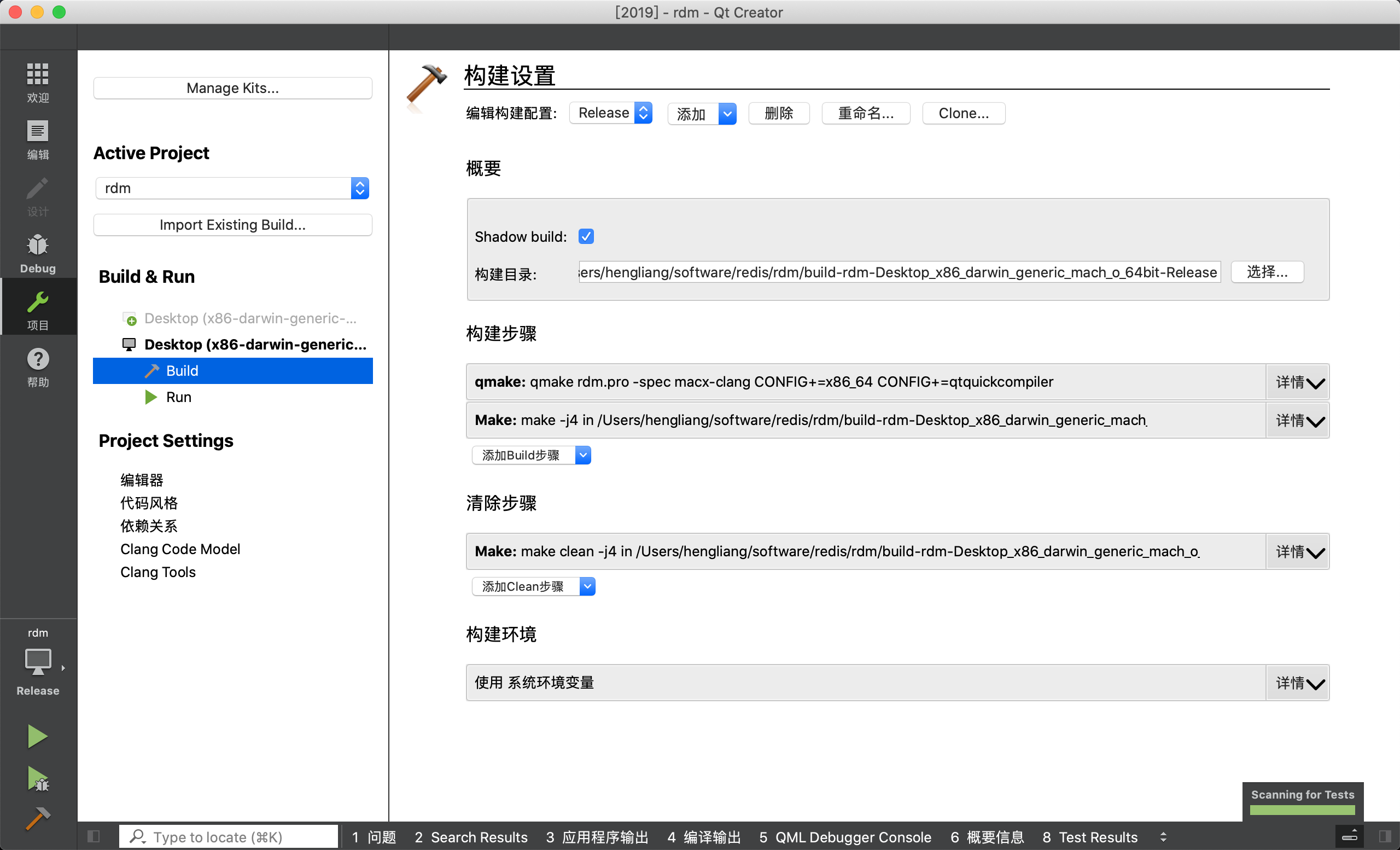Open the 帮助 help mode
Viewport: 1400px width, 850px height.
(38, 366)
